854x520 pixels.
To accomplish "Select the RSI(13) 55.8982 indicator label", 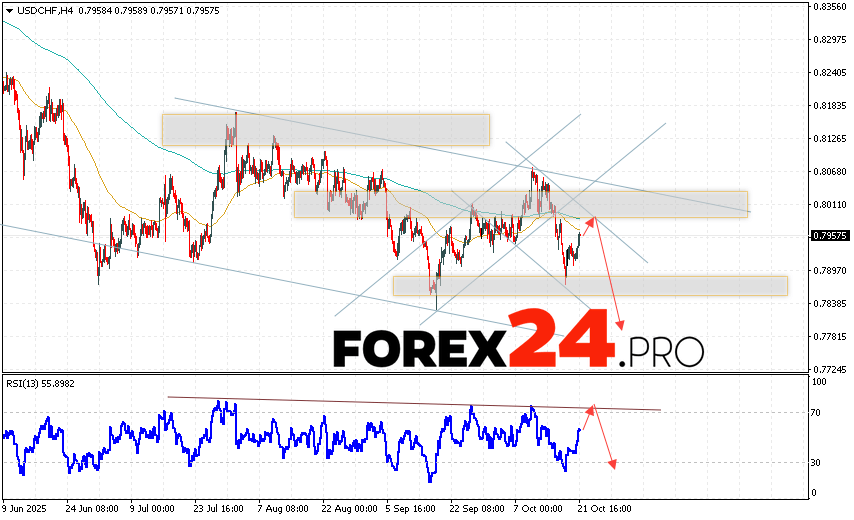I will [x=40, y=383].
